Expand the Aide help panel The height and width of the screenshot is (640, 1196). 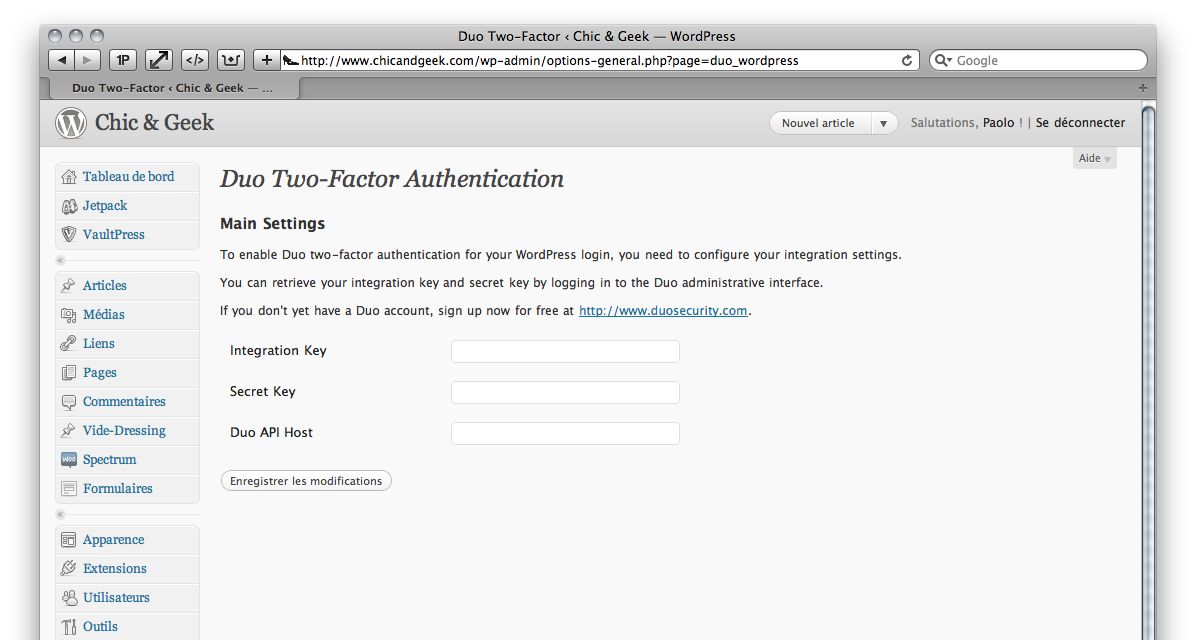tap(1094, 158)
